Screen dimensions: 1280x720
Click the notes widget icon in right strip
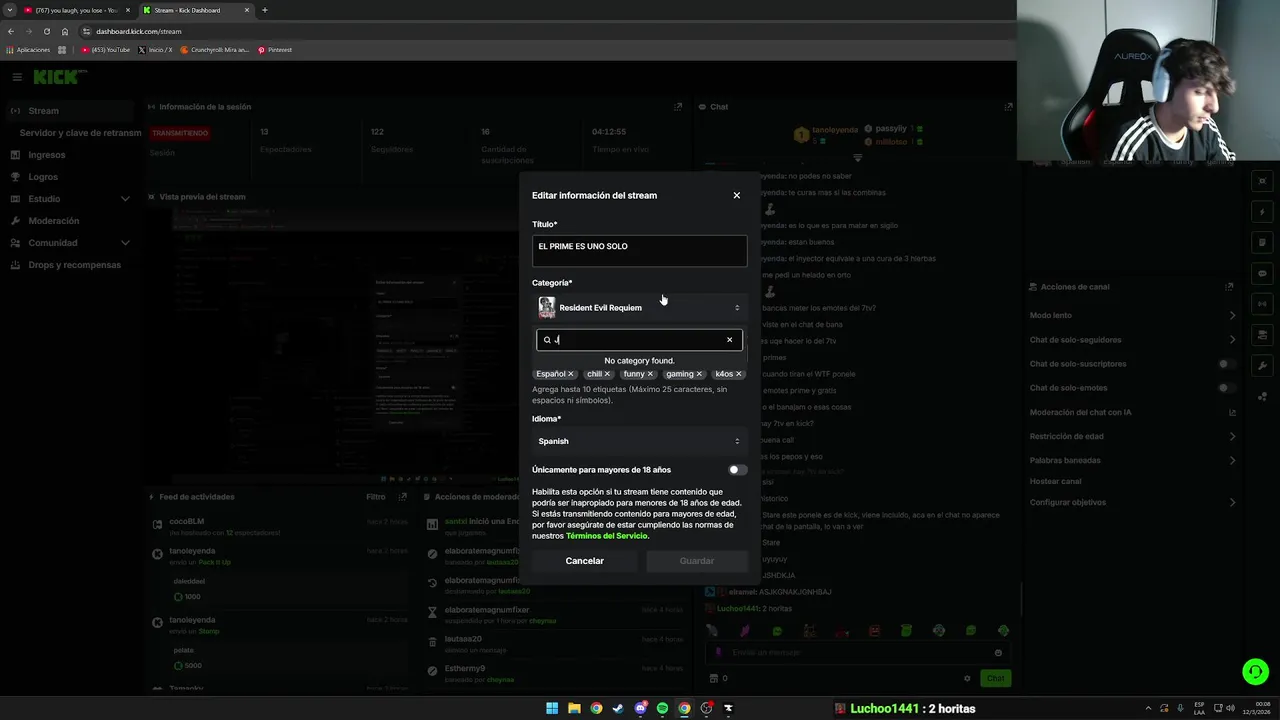coord(1263,242)
